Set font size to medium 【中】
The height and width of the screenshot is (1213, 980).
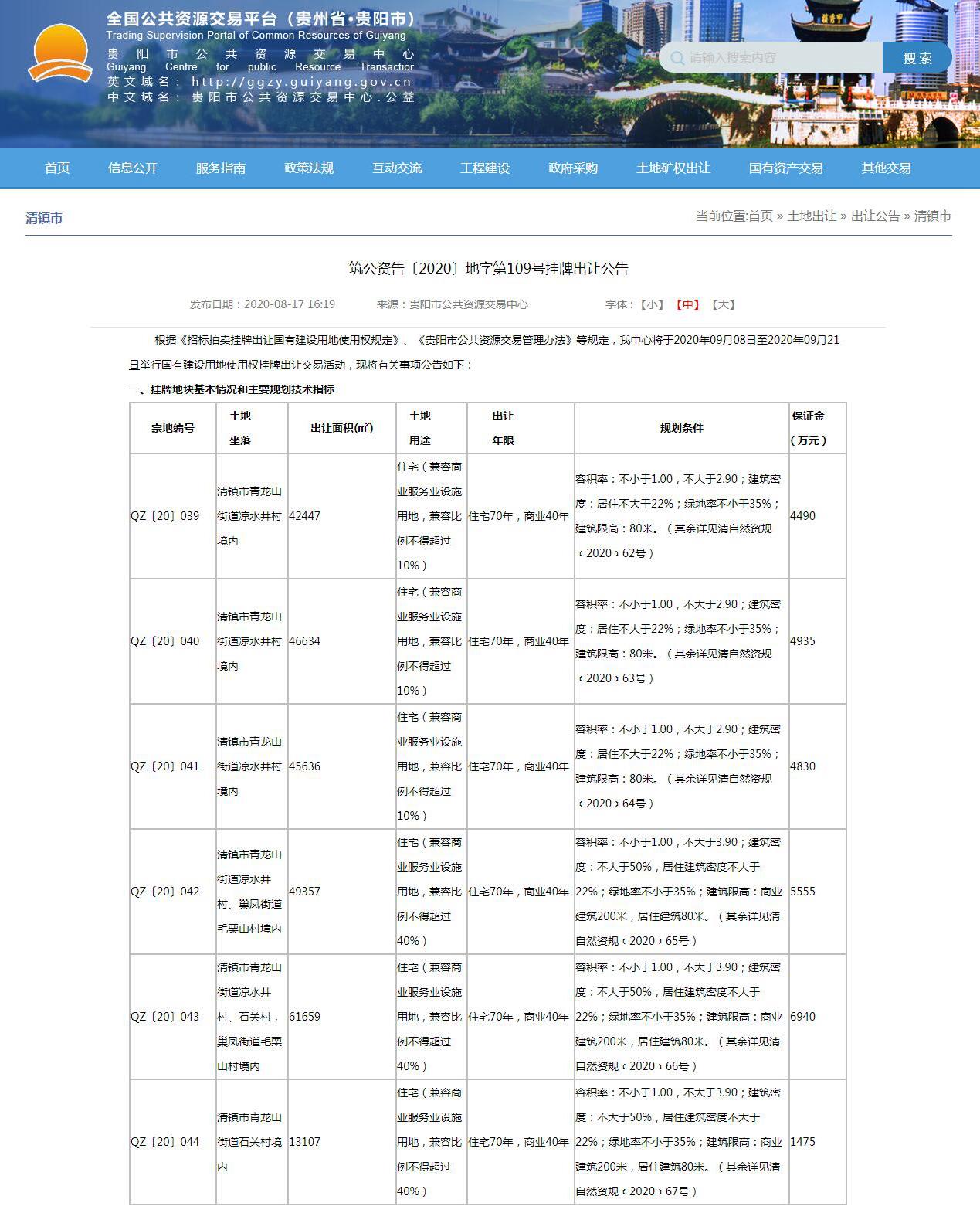coord(688,304)
